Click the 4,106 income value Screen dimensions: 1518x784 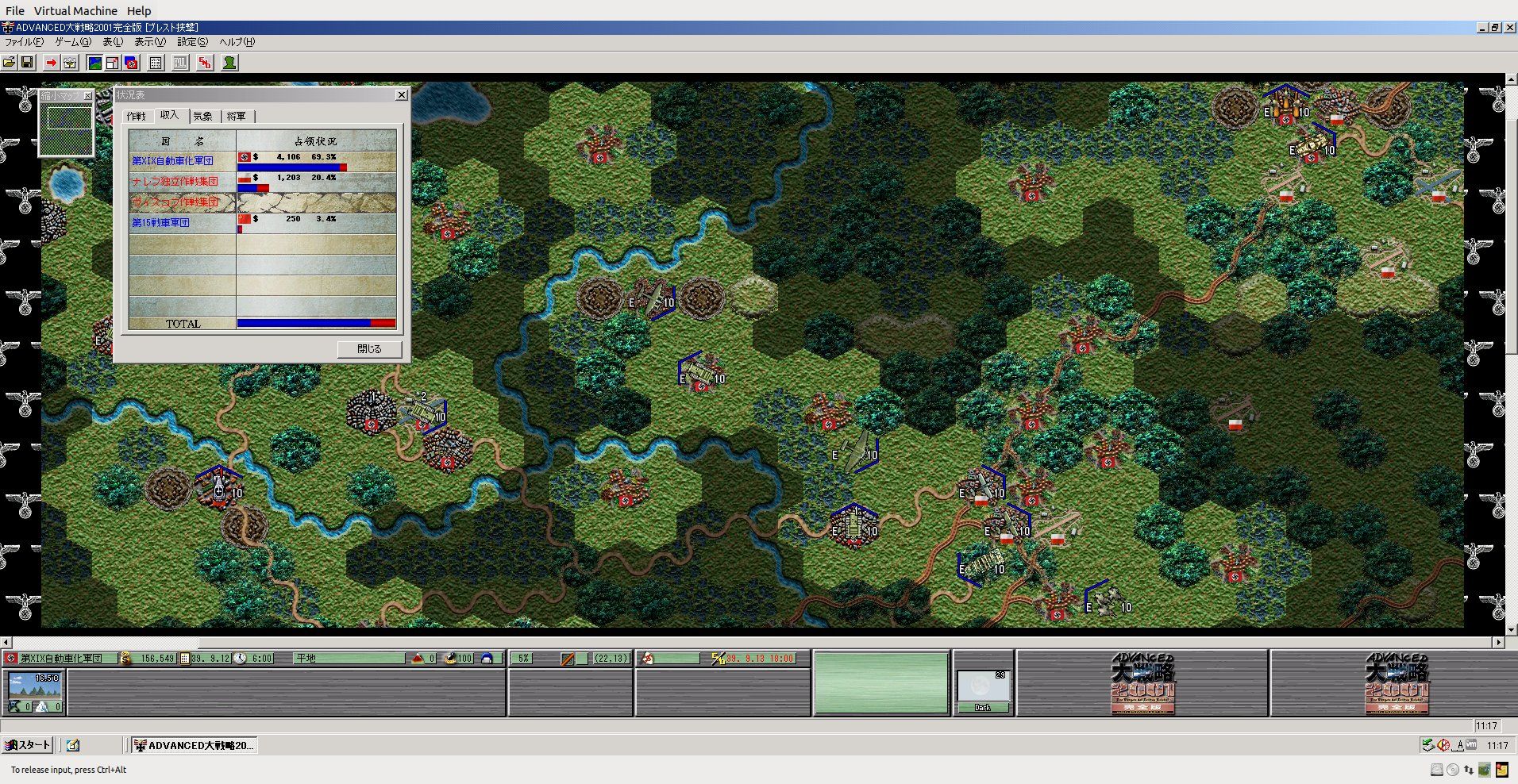(288, 157)
